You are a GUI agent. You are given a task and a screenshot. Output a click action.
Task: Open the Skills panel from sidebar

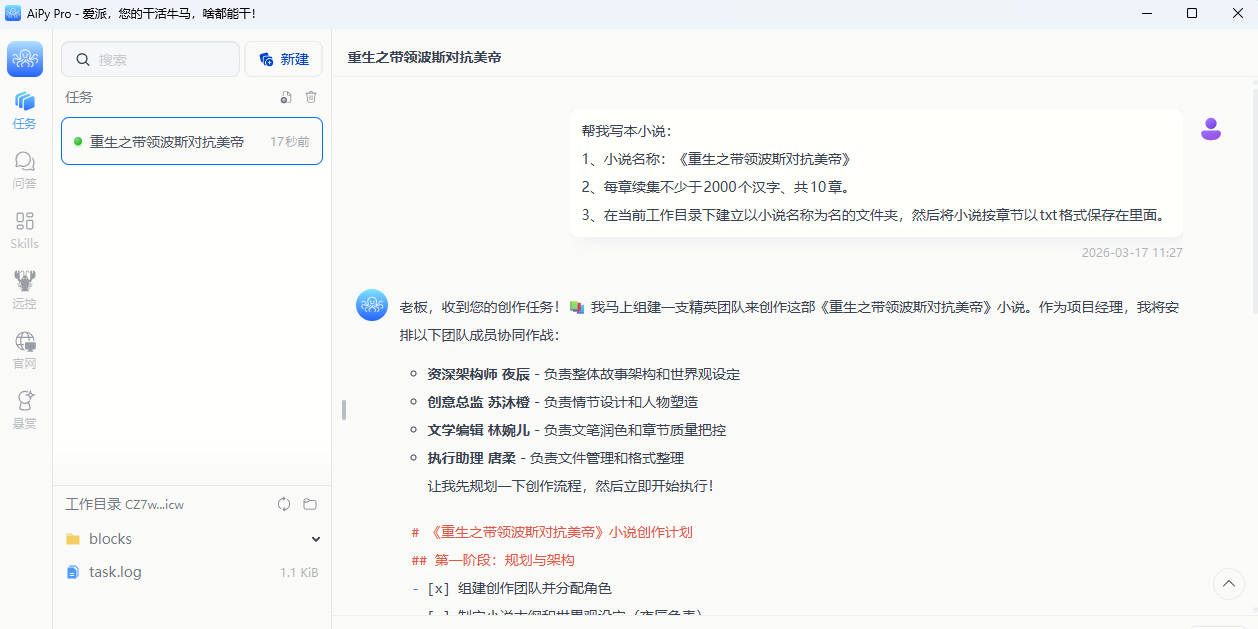[x=24, y=228]
